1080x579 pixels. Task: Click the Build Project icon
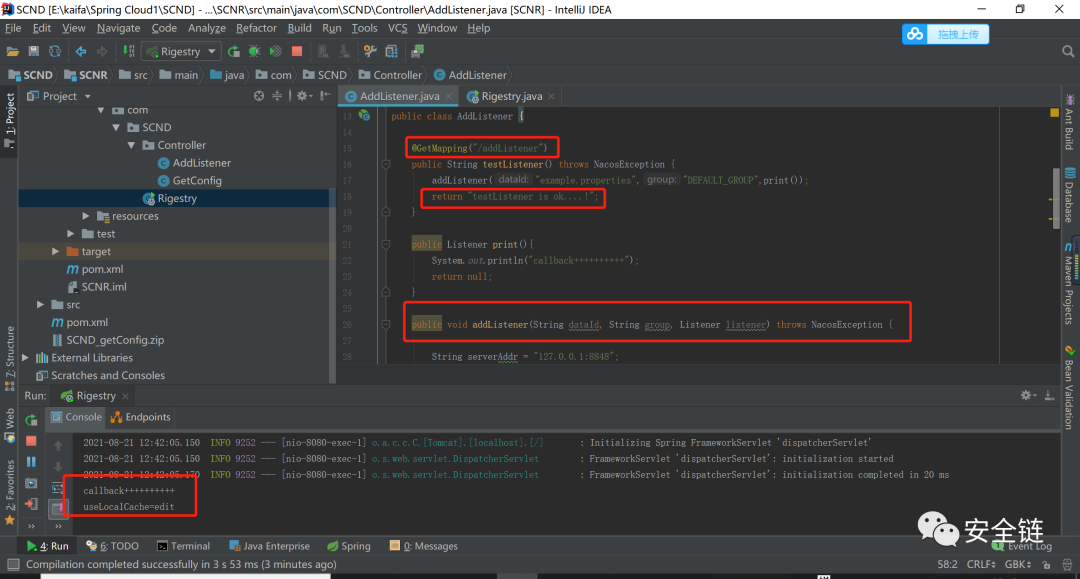(129, 51)
